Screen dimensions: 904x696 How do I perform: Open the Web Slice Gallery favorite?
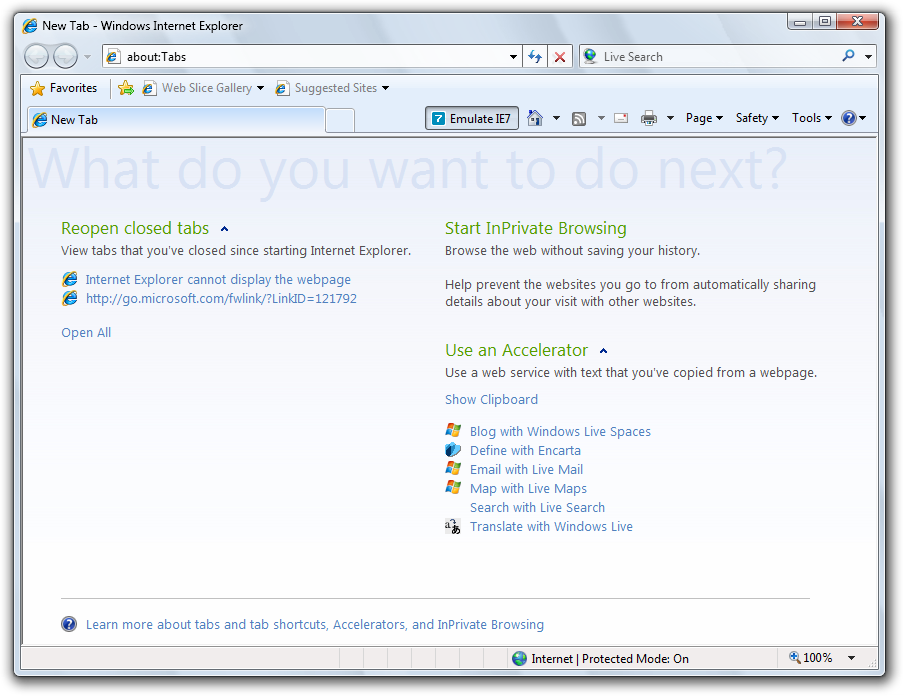point(197,88)
